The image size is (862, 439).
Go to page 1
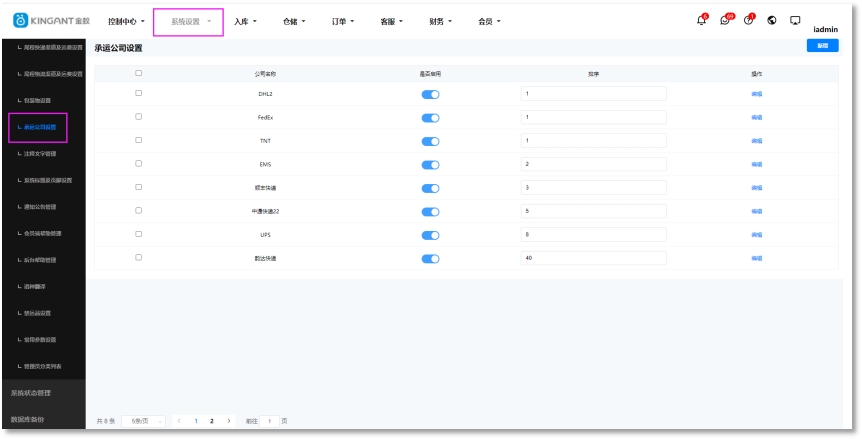coord(196,421)
